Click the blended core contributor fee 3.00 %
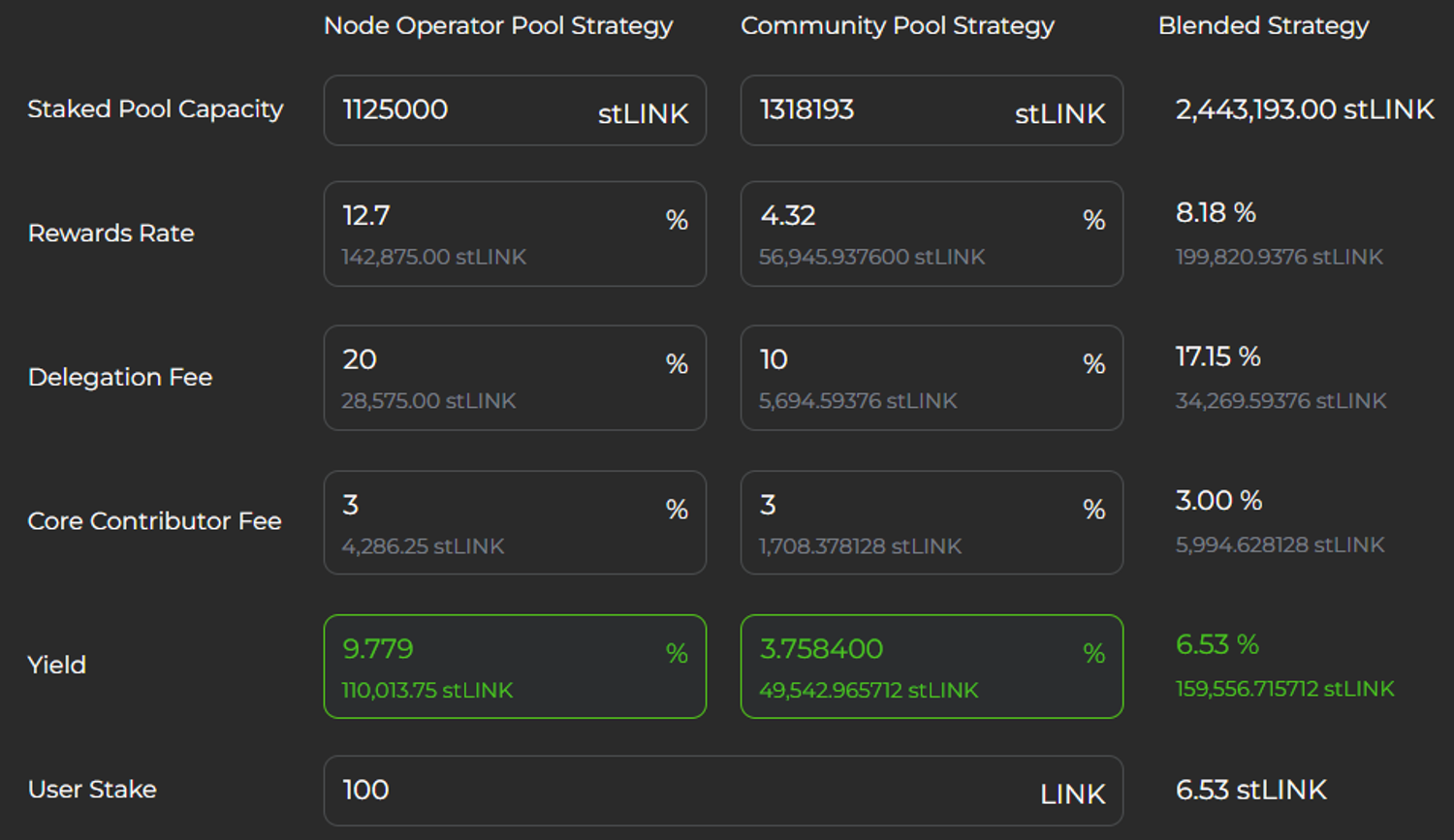This screenshot has width=1454, height=840. click(1218, 501)
